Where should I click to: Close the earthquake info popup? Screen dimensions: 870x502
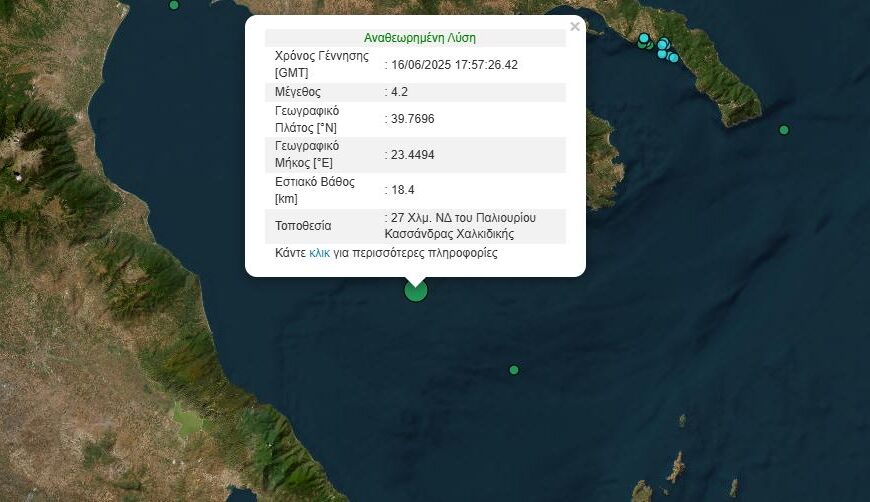click(574, 27)
